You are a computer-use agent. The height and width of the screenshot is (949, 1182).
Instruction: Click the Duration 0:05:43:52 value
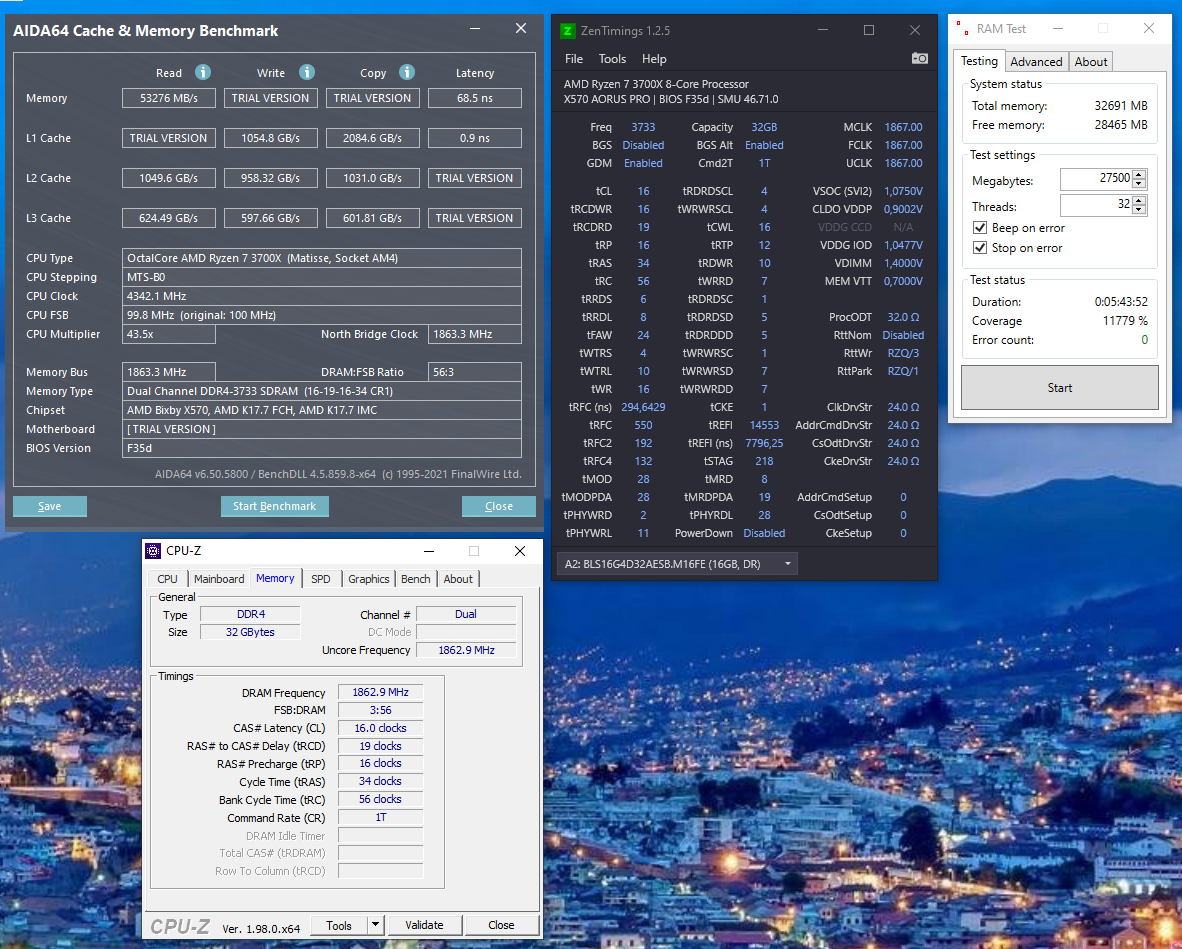click(x=1121, y=302)
